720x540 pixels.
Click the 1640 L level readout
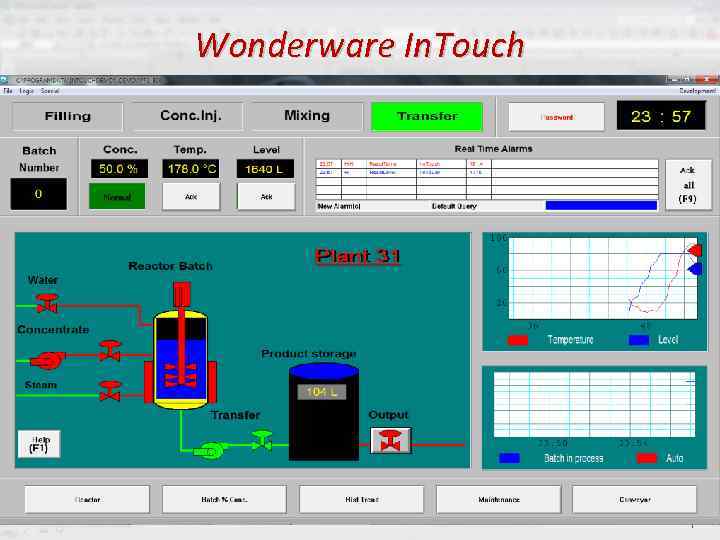coord(265,169)
